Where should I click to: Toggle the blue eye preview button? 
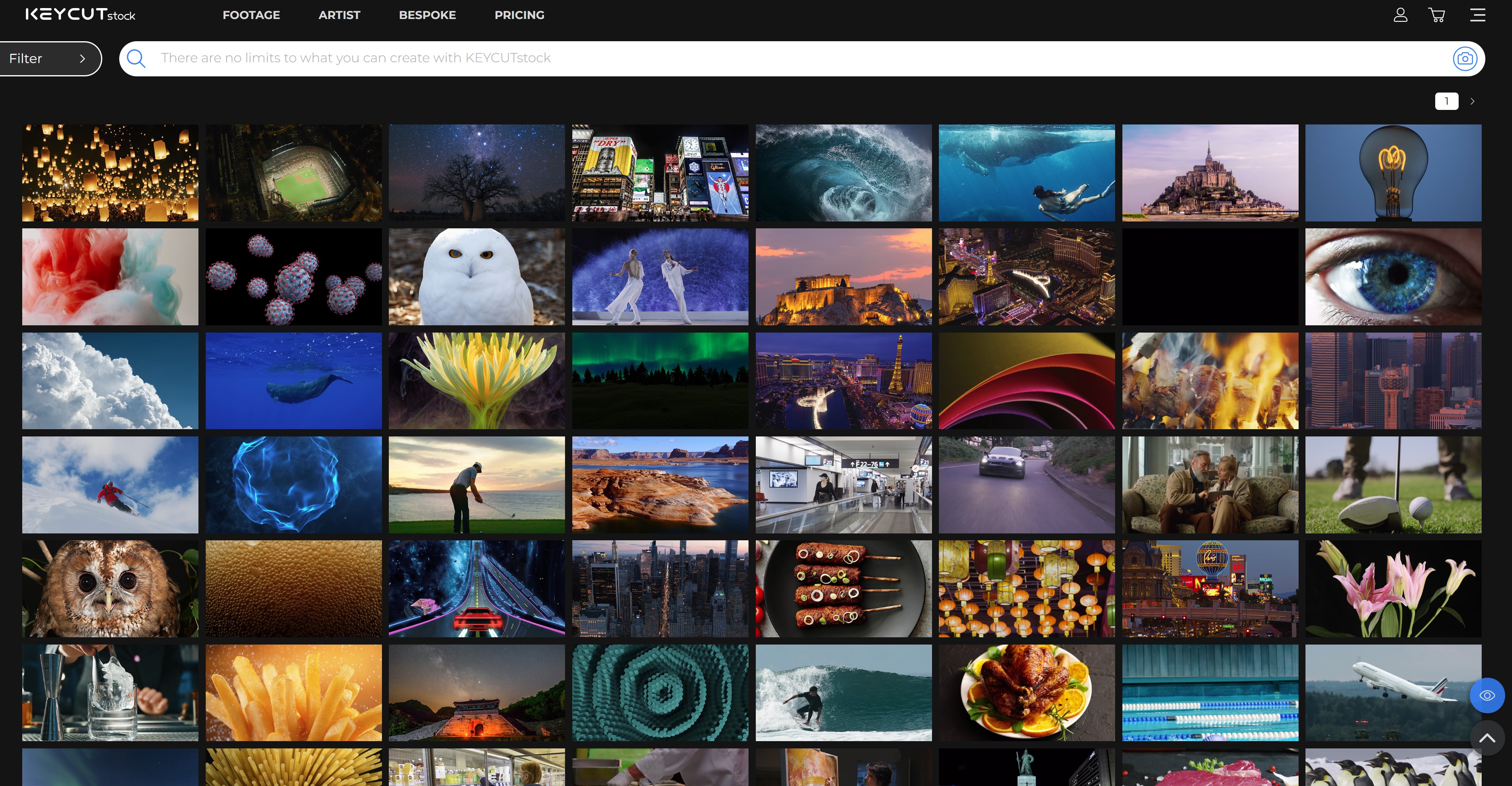[1487, 695]
